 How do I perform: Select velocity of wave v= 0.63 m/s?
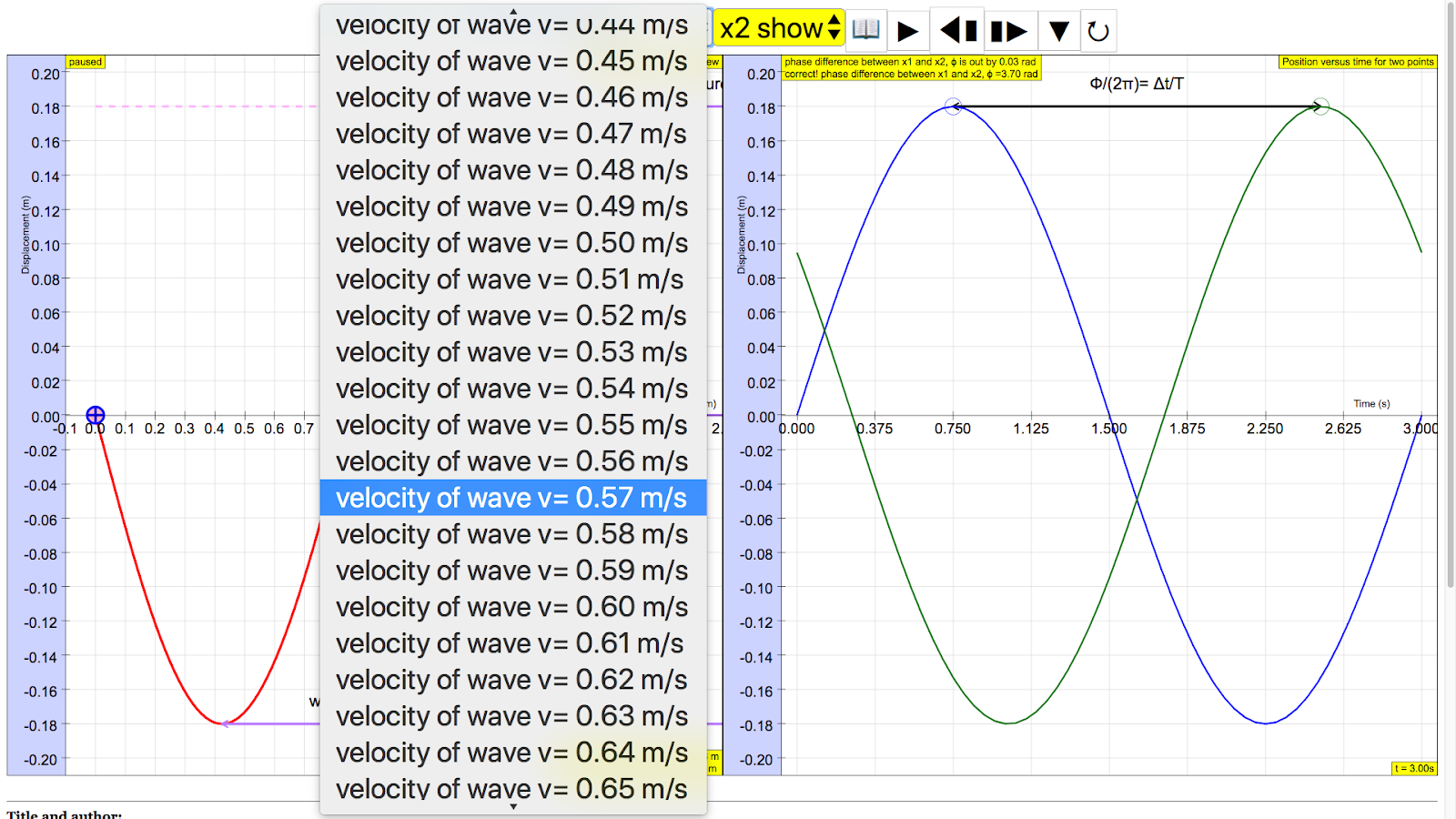click(x=513, y=716)
